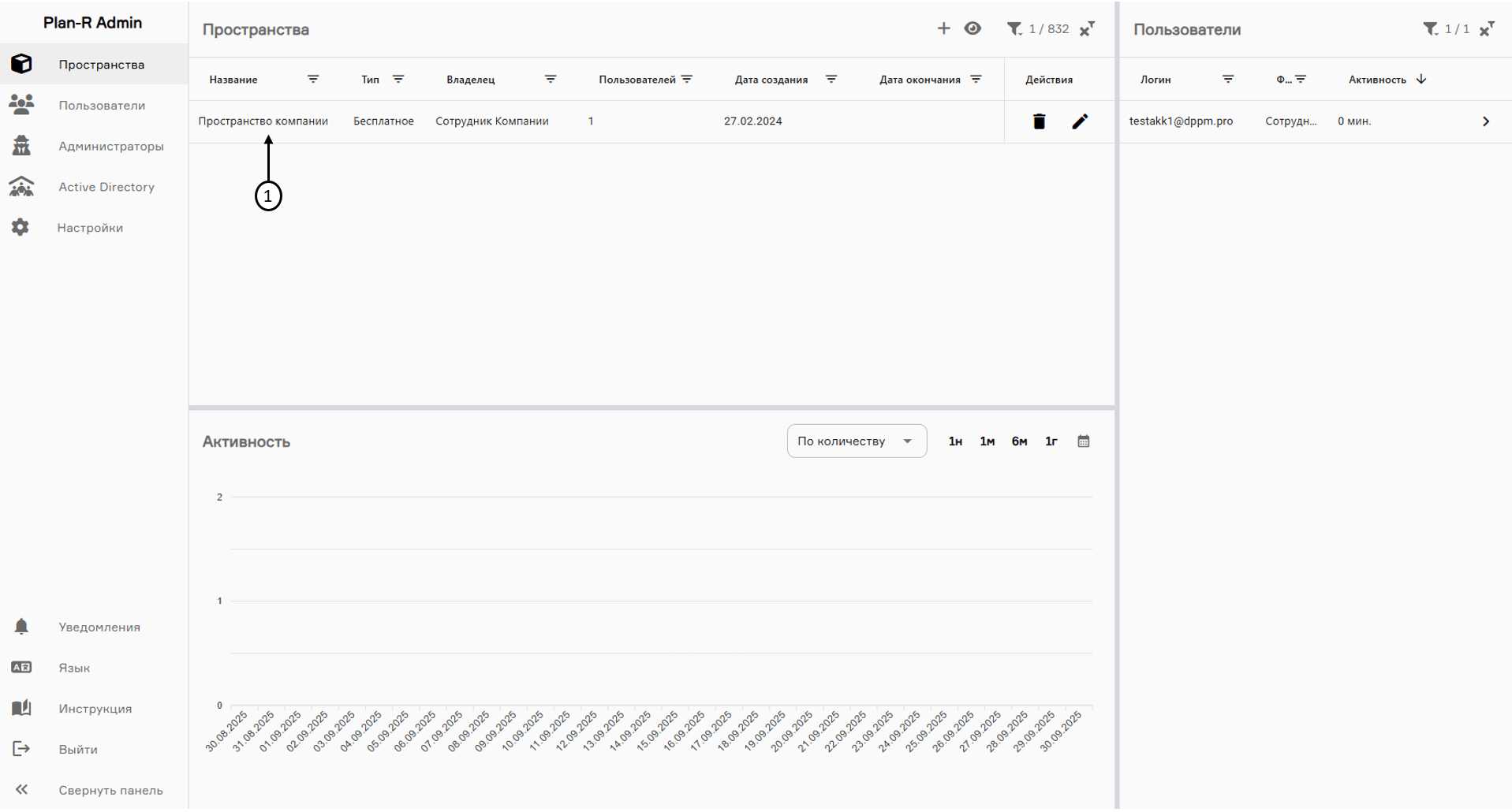
Task: Go to Пользователи in the sidebar
Action: (x=101, y=106)
